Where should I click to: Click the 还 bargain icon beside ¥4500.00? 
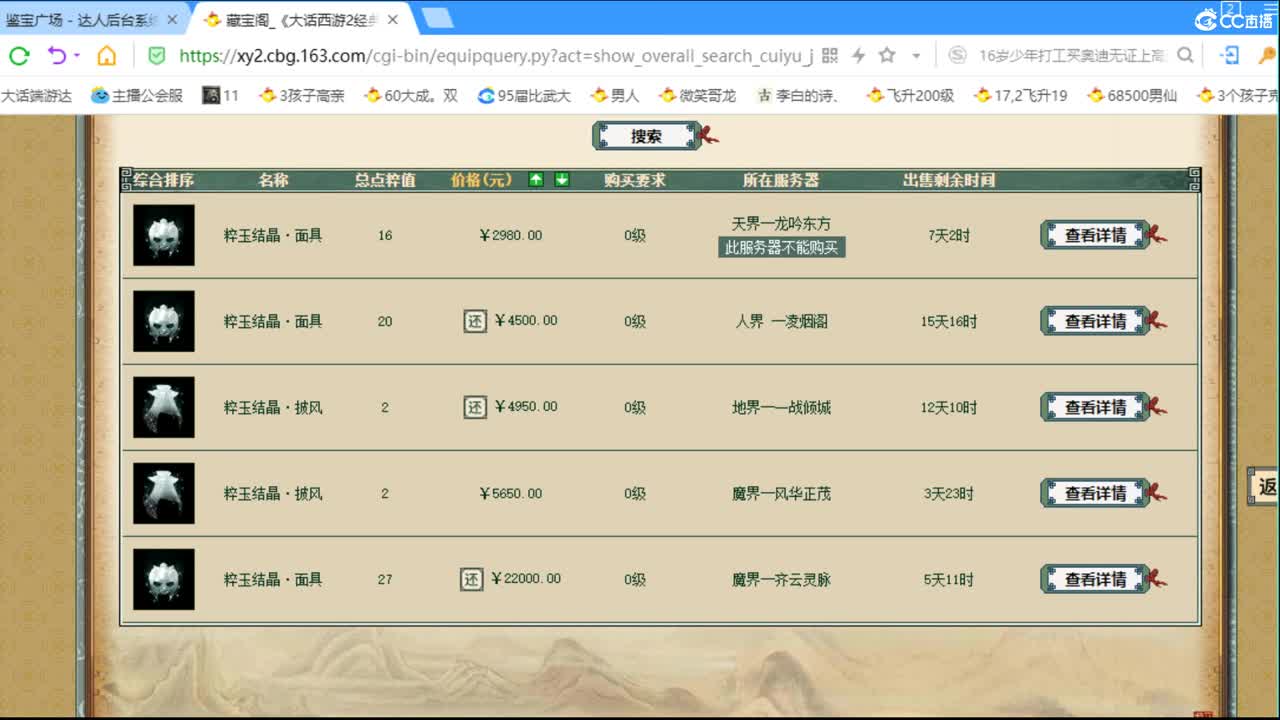(475, 321)
